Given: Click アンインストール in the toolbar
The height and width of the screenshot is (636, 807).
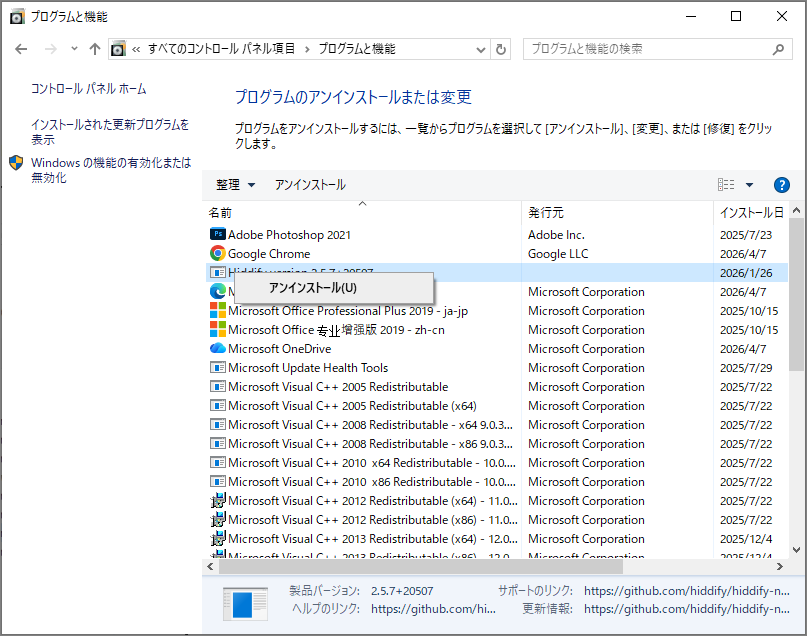Looking at the screenshot, I should 310,185.
